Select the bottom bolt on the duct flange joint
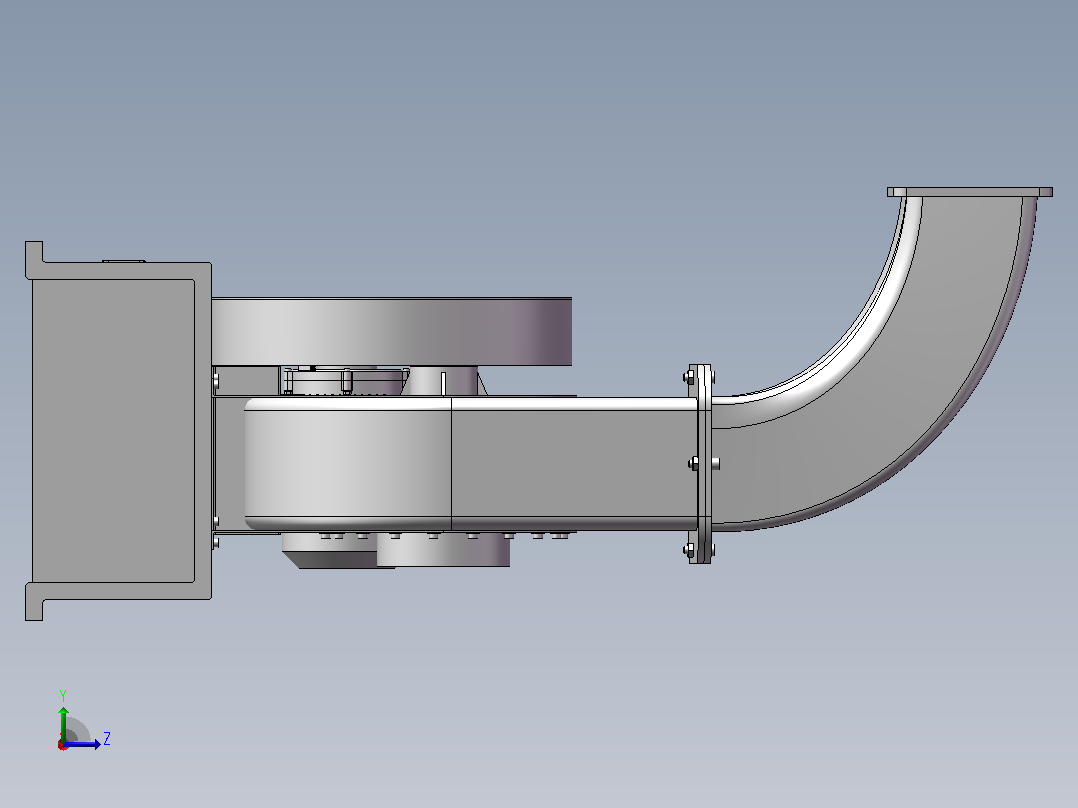The width and height of the screenshot is (1078, 808). coord(689,549)
